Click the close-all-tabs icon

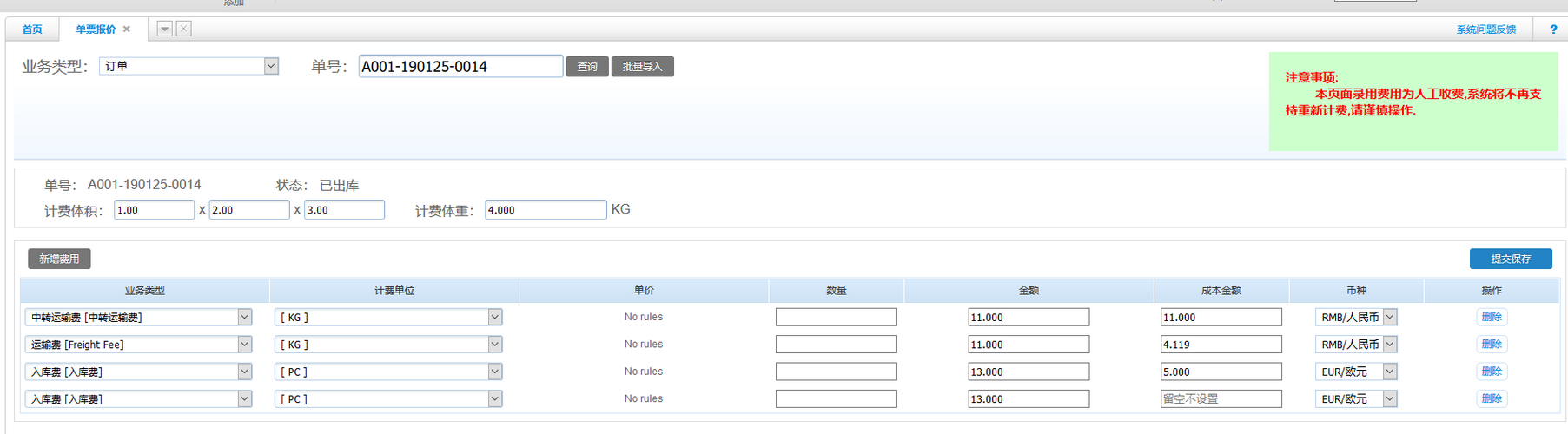point(184,30)
